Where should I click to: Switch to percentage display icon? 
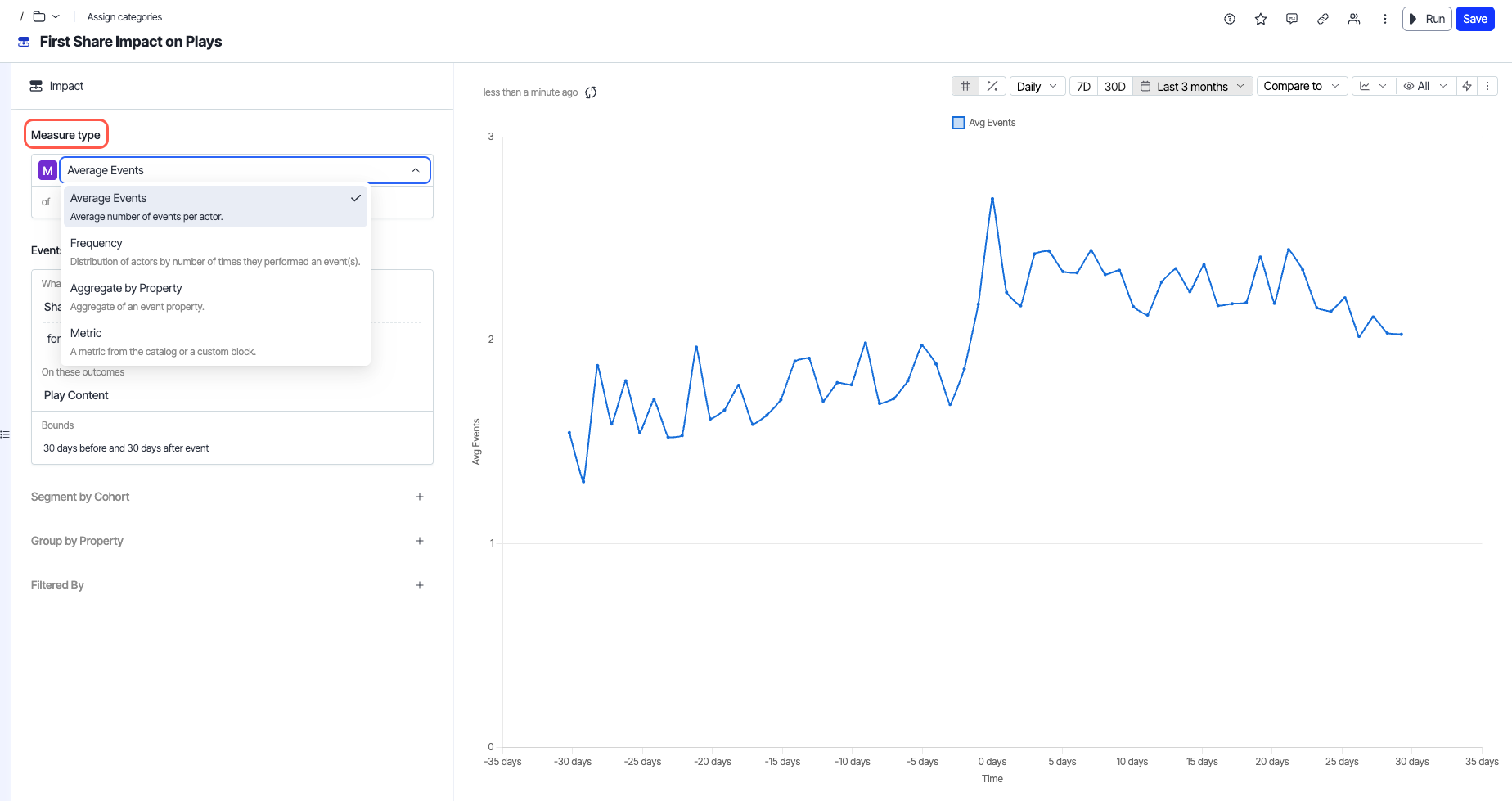992,85
